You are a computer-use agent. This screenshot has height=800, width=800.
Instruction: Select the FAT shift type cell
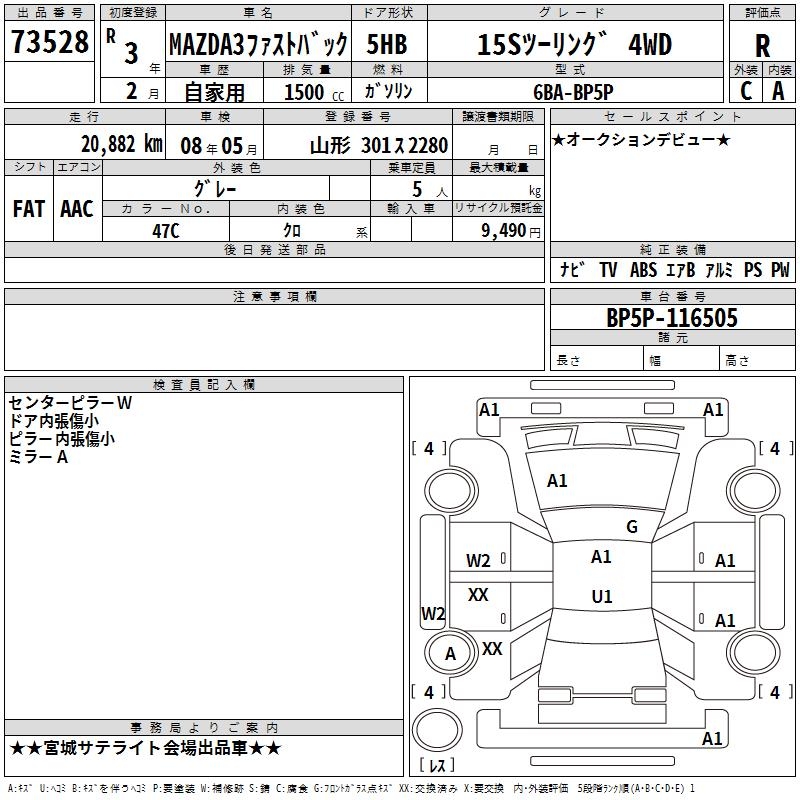click(x=29, y=208)
